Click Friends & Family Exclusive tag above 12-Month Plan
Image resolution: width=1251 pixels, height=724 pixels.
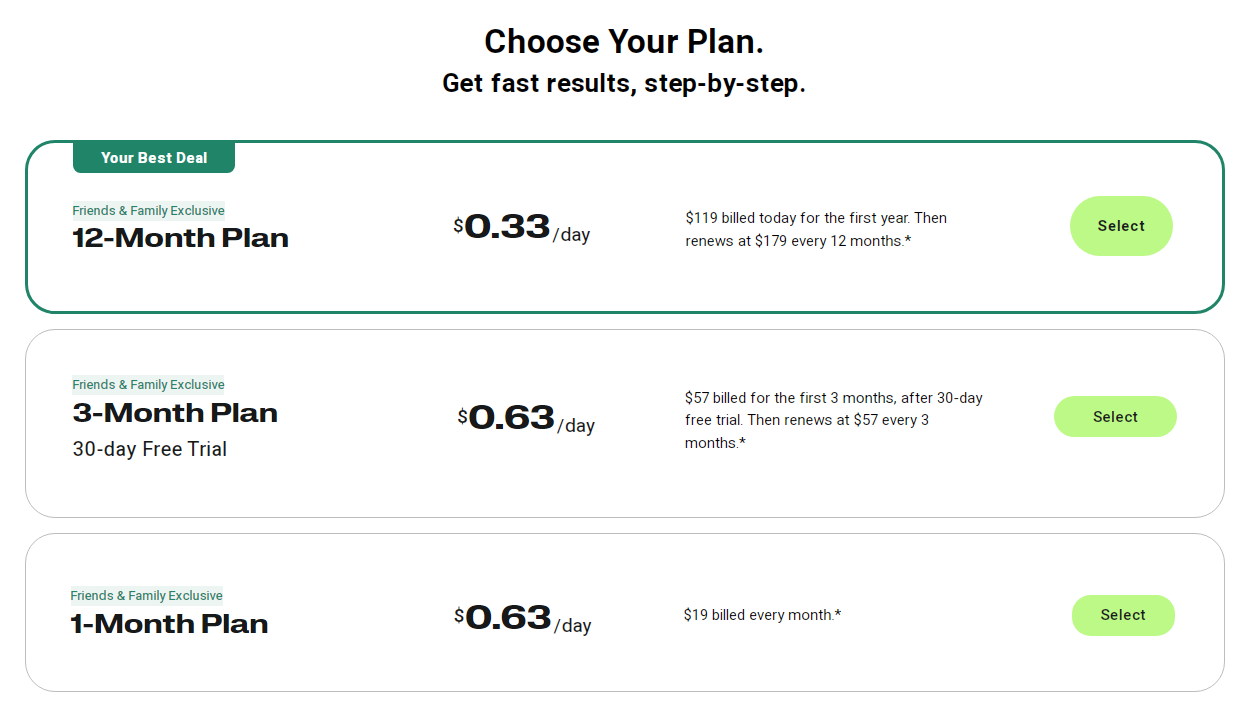148,211
